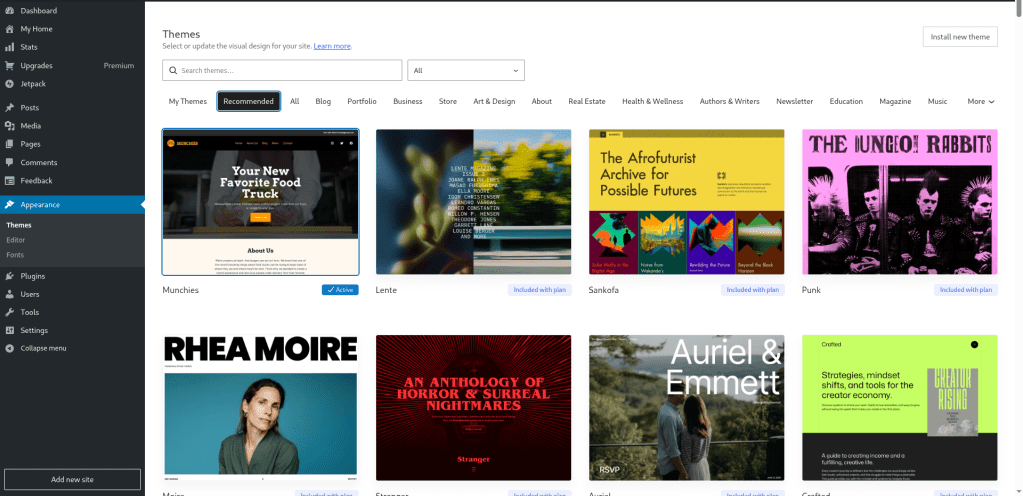The height and width of the screenshot is (496, 1023).
Task: Click the Users icon in sidebar
Action: [9, 294]
